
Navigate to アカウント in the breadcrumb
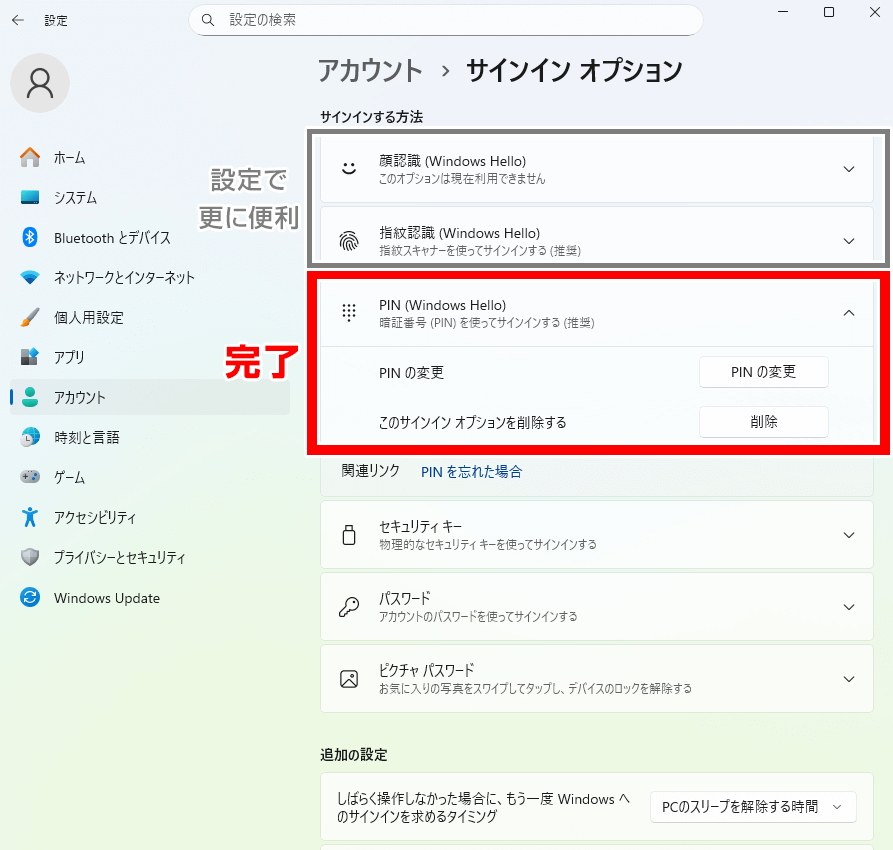pos(370,71)
